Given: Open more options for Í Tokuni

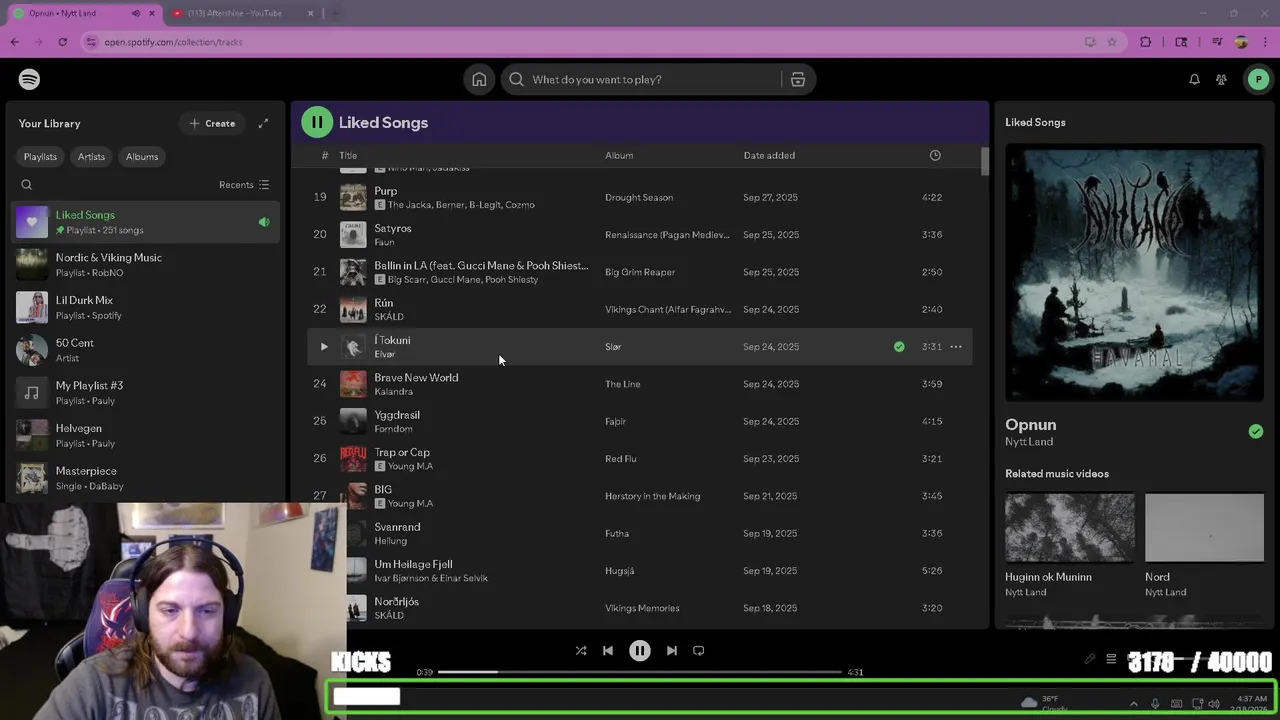Looking at the screenshot, I should pos(956,347).
